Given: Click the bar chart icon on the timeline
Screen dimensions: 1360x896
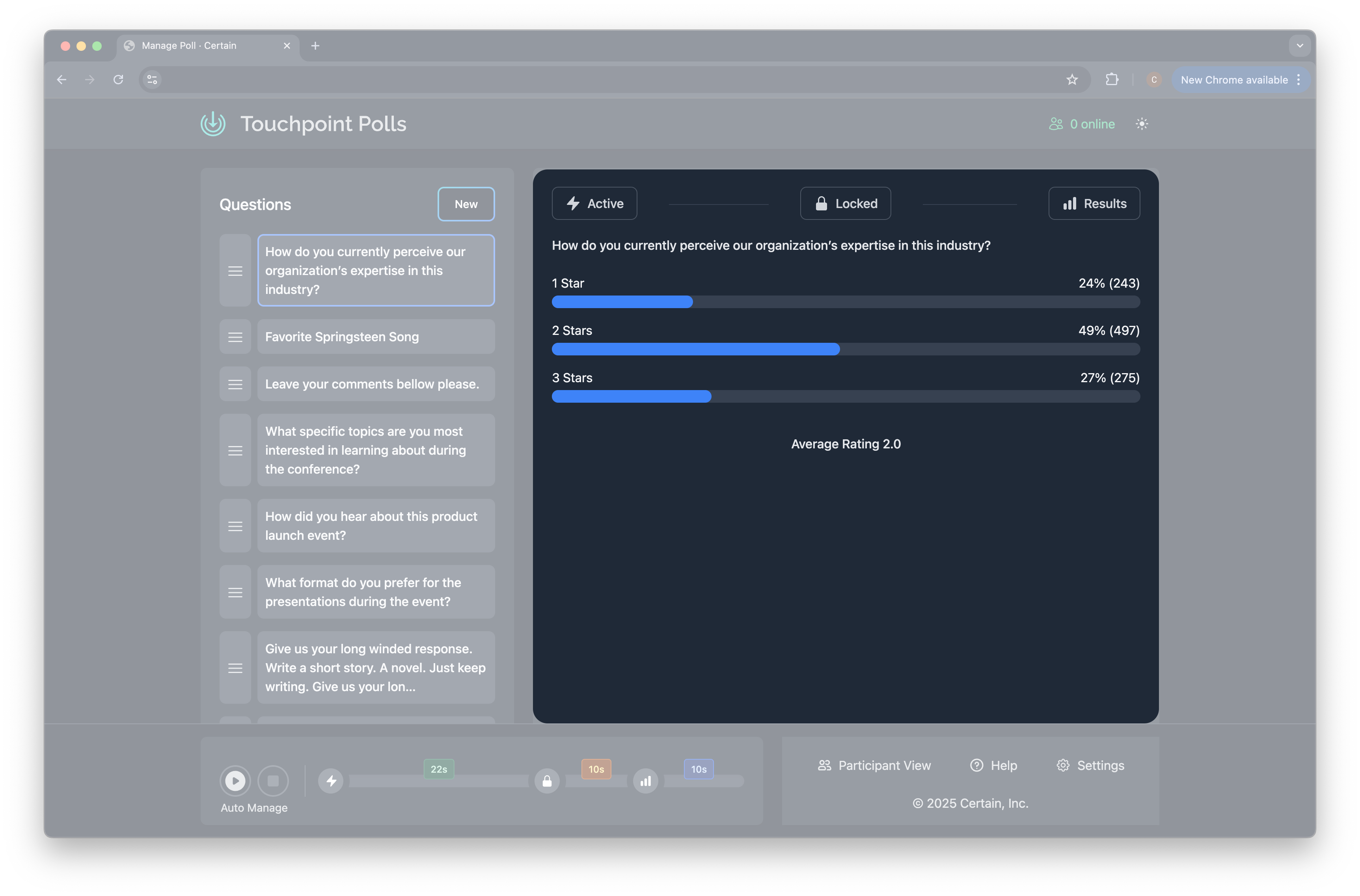Looking at the screenshot, I should [645, 781].
